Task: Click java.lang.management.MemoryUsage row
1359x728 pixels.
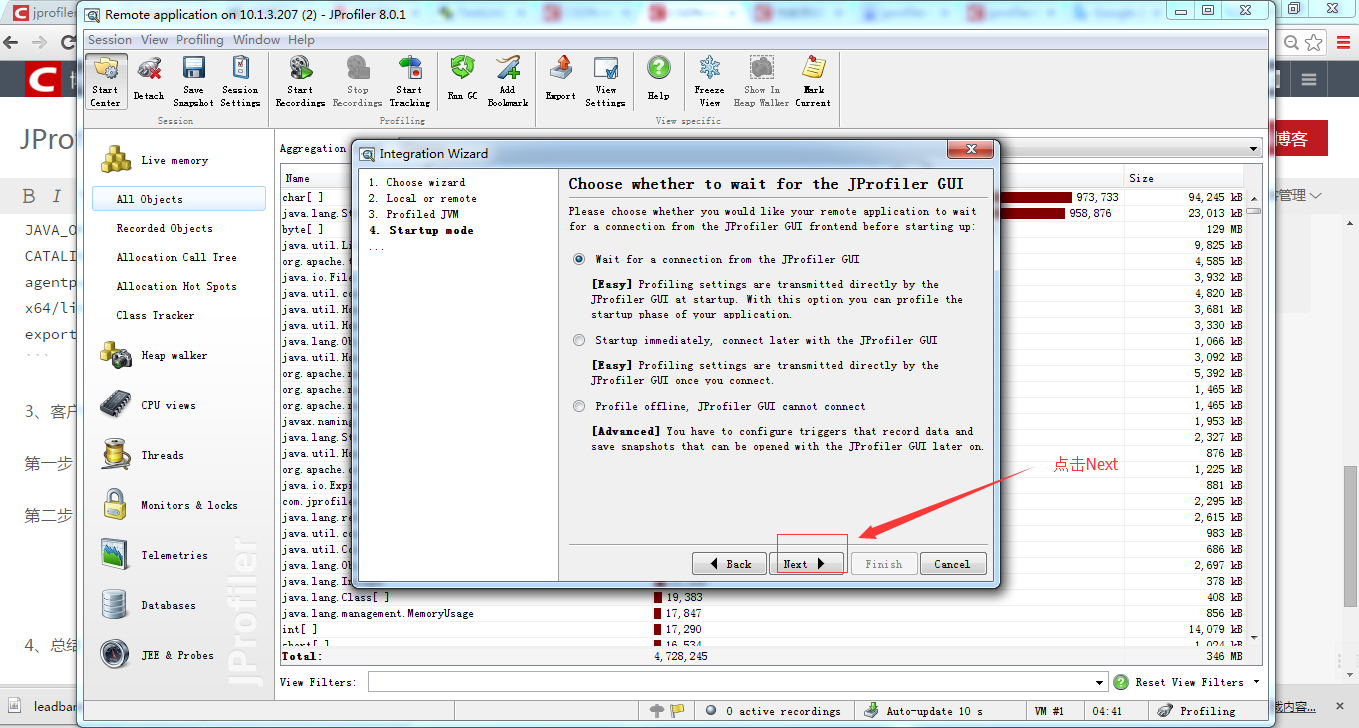Action: click(x=762, y=613)
